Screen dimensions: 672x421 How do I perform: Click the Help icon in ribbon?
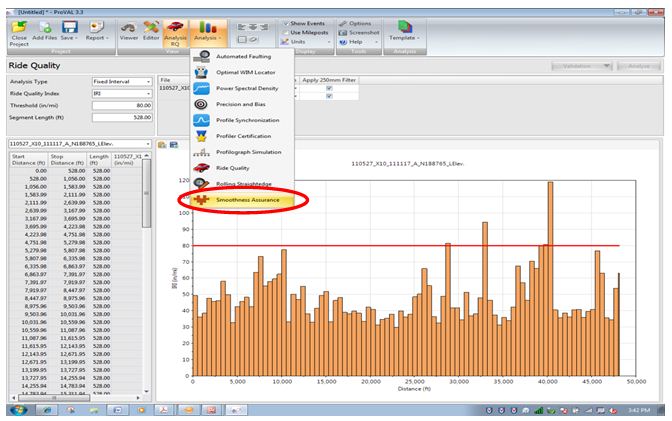pos(343,42)
